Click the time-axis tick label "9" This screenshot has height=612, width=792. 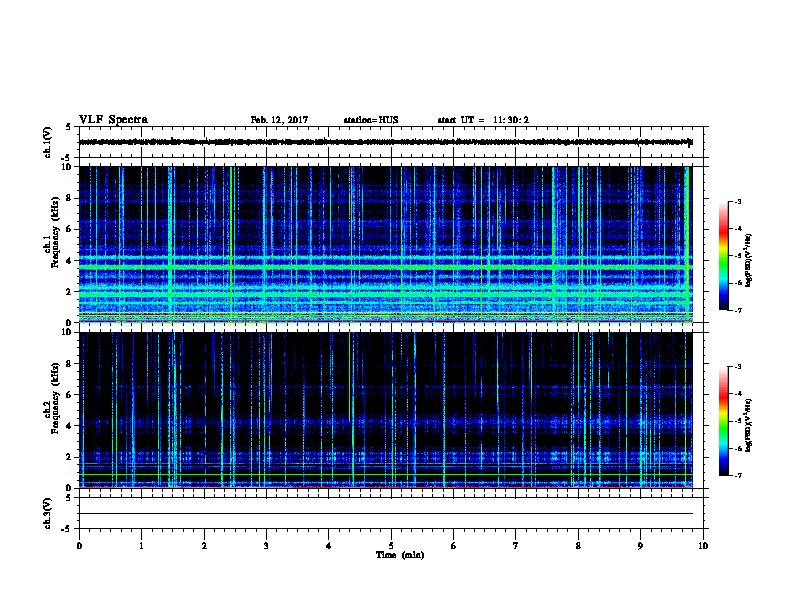[640, 546]
